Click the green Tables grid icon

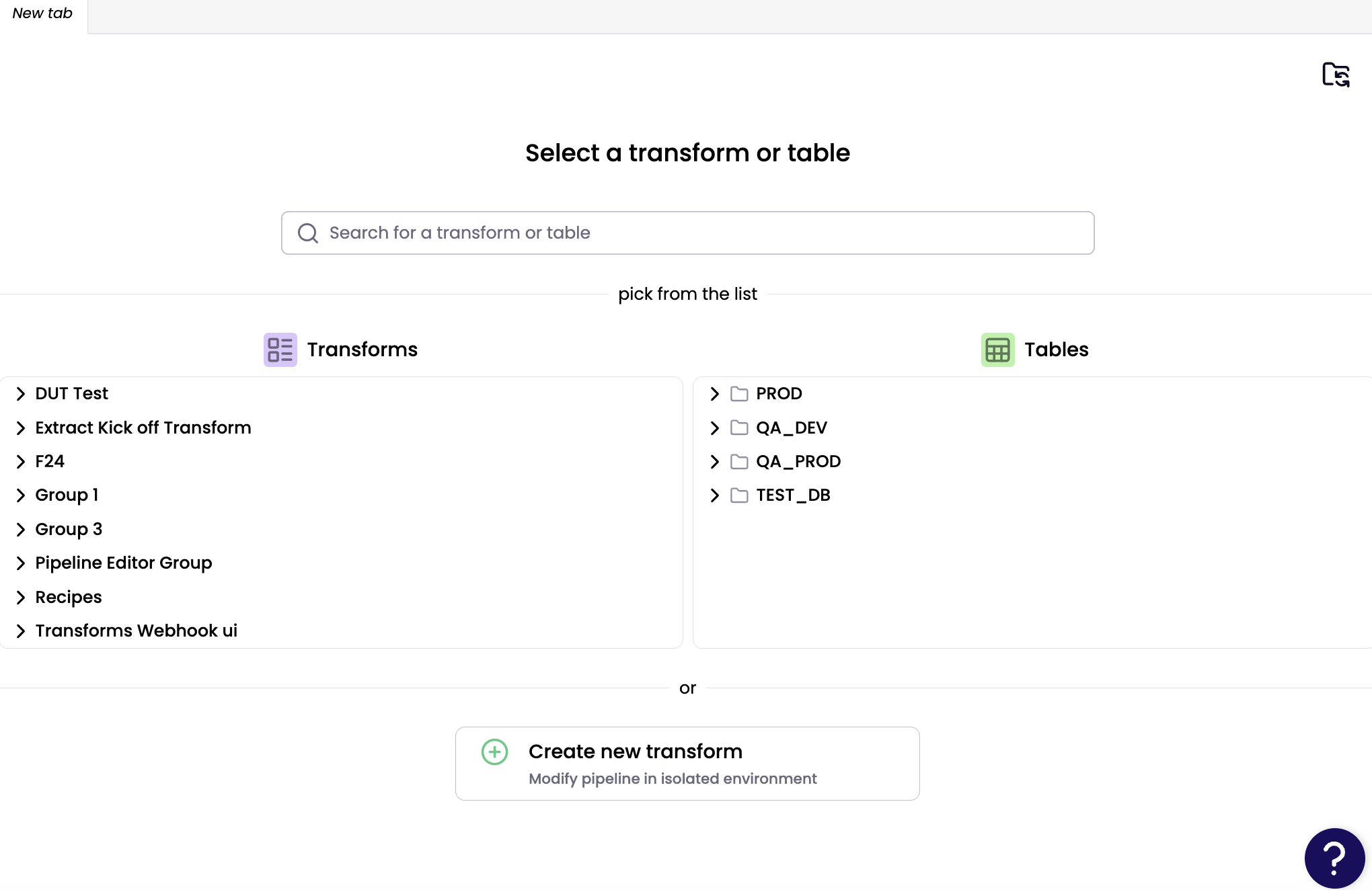point(997,350)
